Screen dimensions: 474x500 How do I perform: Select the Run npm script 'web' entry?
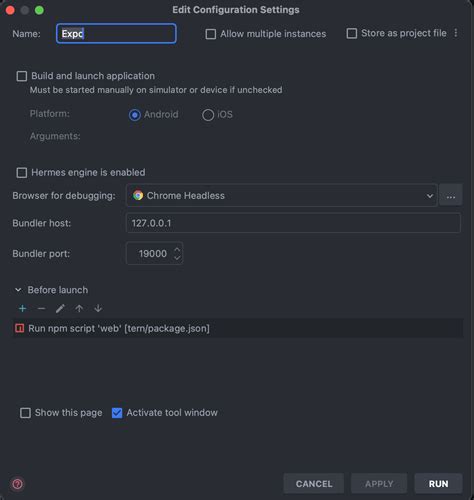coord(237,328)
